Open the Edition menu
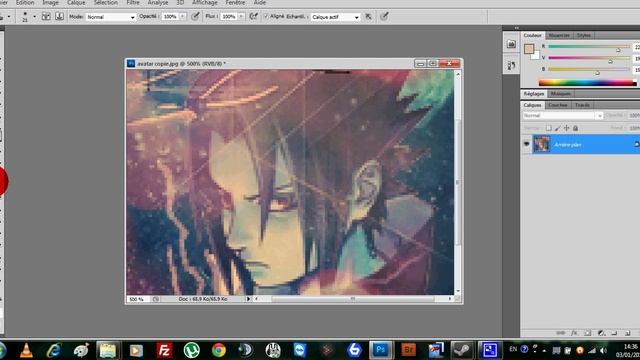This screenshot has width=640, height=360. 25,2
